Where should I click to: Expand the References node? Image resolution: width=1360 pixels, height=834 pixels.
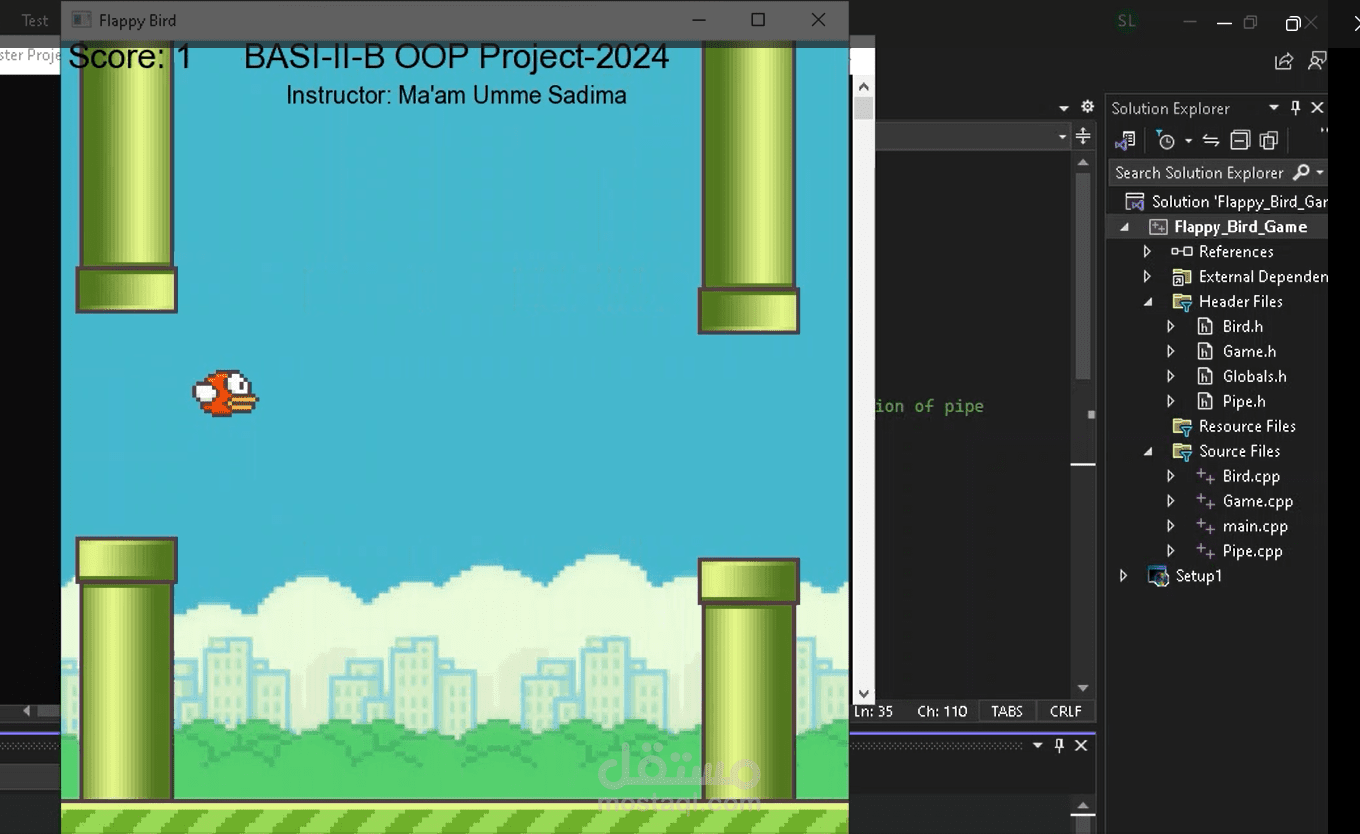coord(1147,252)
